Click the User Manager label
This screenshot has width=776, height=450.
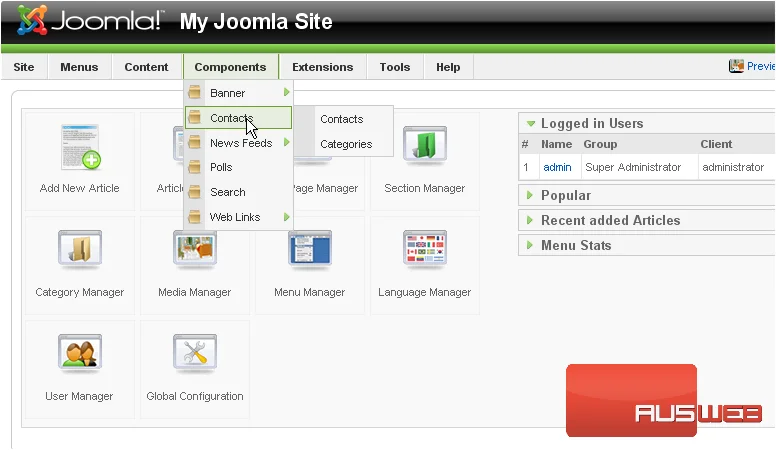tap(79, 396)
